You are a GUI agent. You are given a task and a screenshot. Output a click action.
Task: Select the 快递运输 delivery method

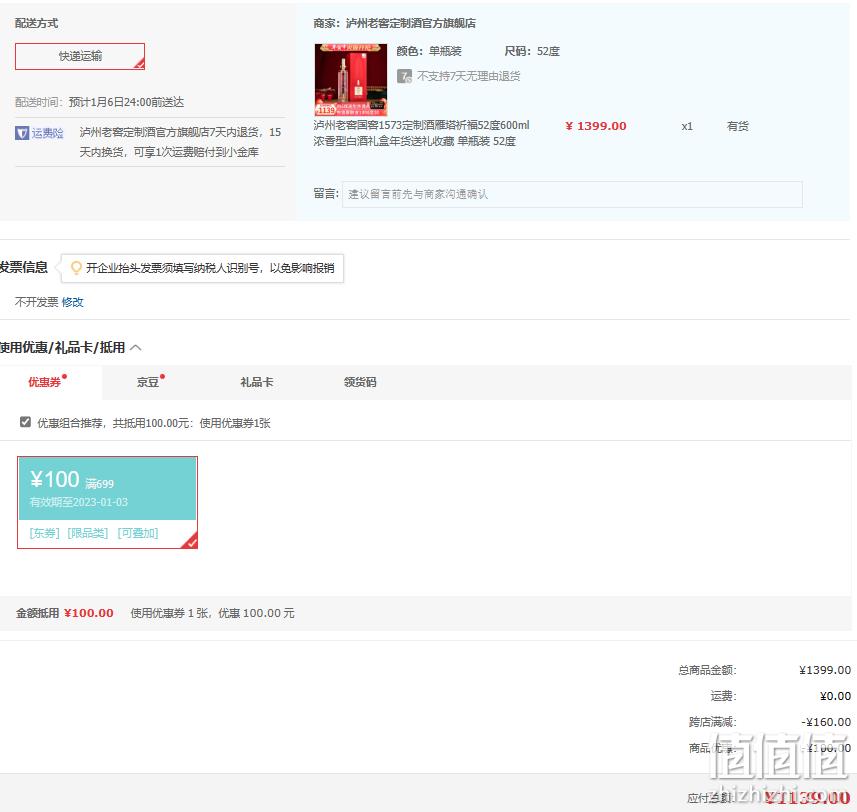pyautogui.click(x=80, y=56)
